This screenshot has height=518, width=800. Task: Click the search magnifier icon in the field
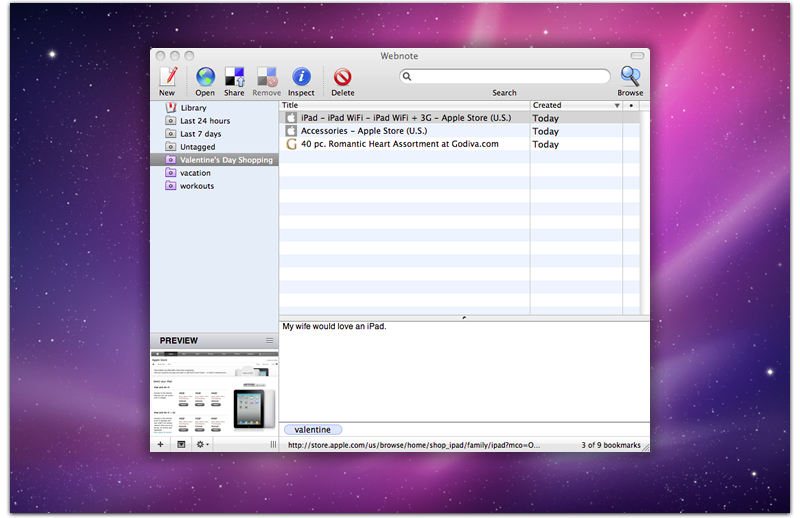[x=407, y=77]
